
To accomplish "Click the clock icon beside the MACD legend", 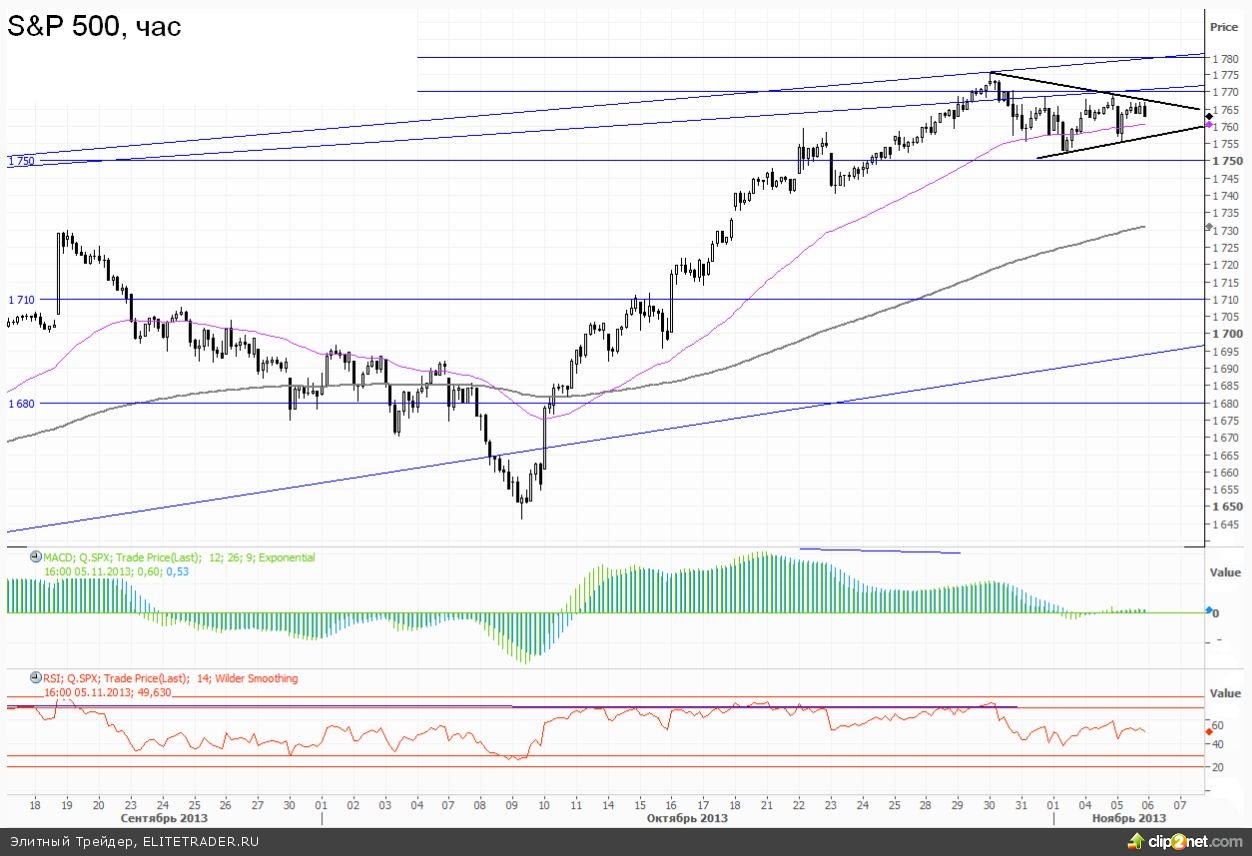I will [x=37, y=557].
